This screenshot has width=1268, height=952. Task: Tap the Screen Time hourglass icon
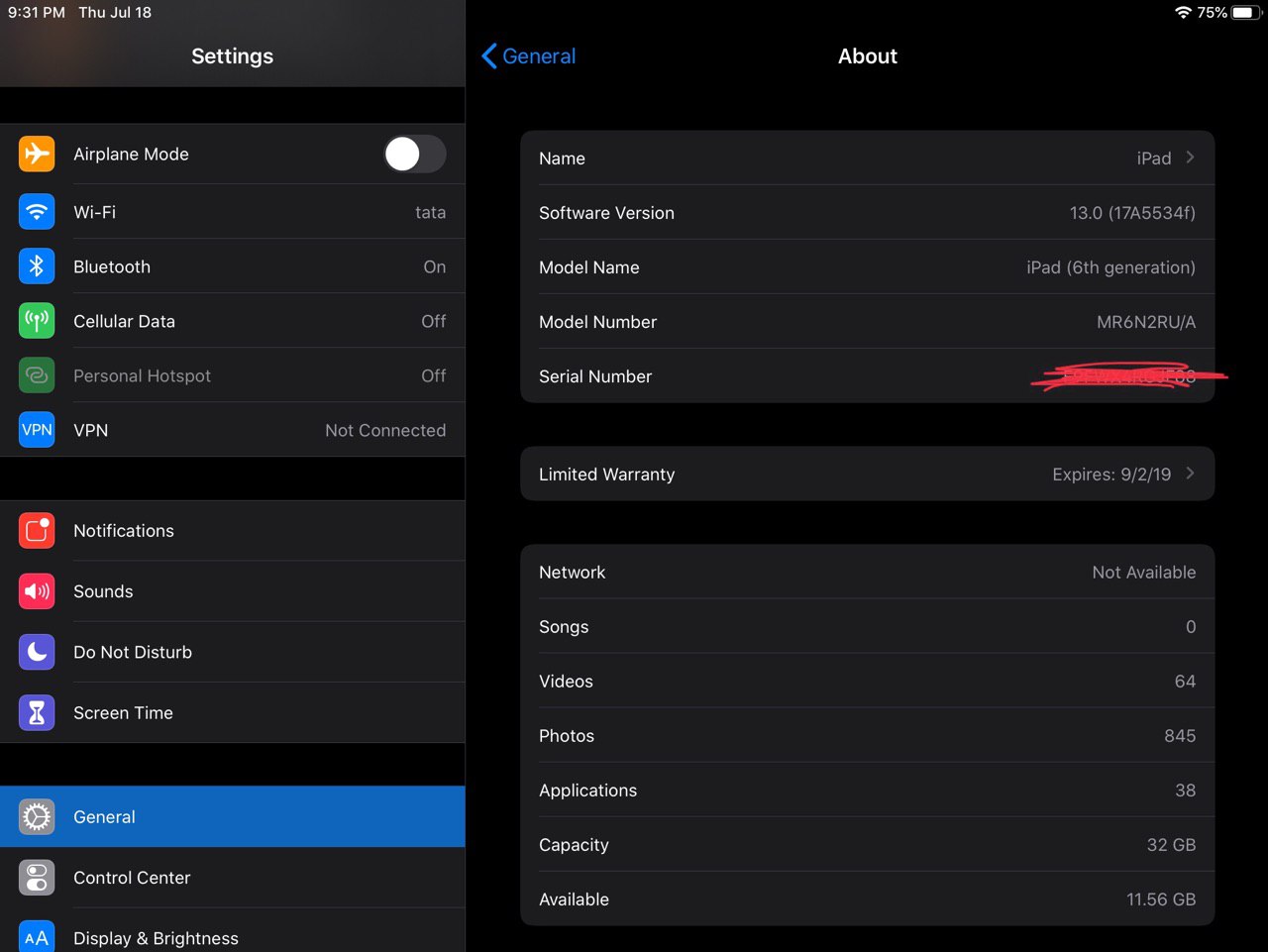point(37,712)
